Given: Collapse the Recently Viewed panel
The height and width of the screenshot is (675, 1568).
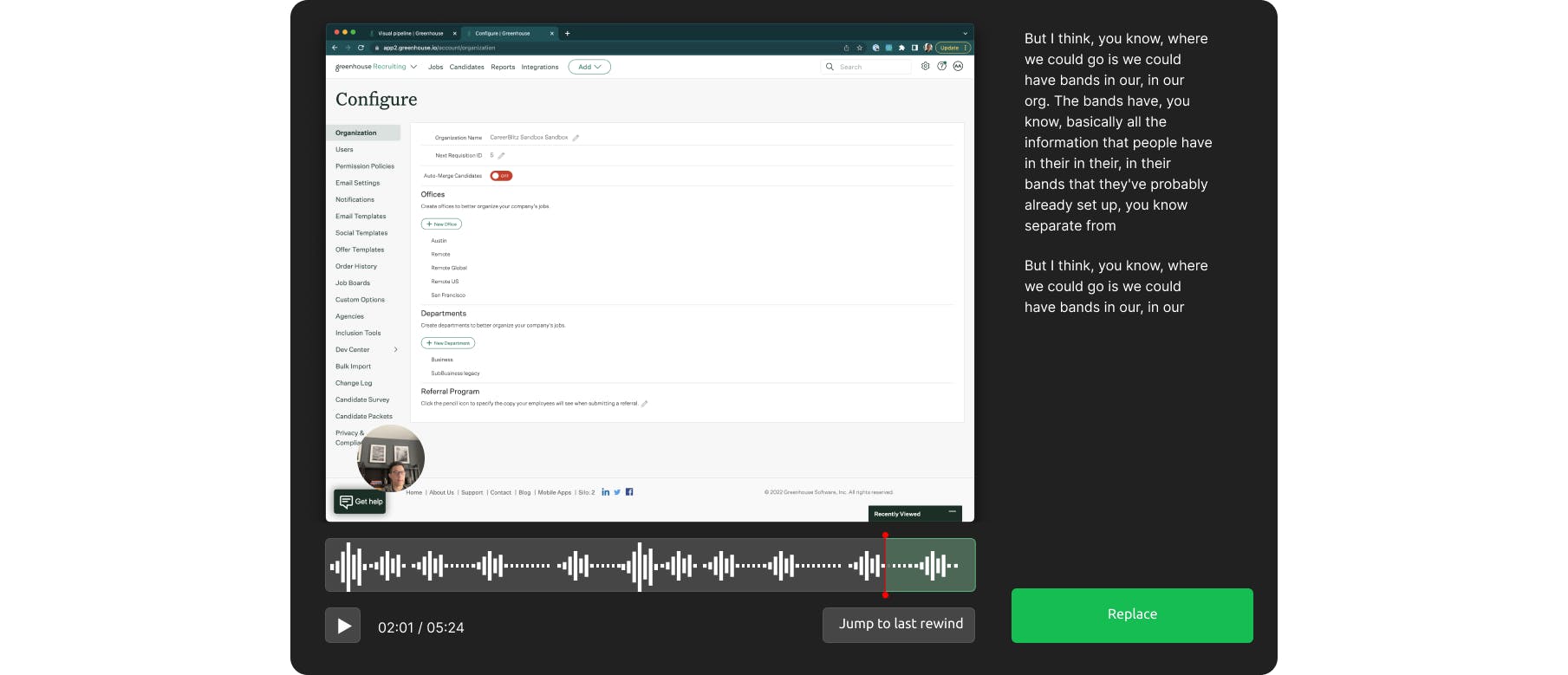Looking at the screenshot, I should 952,512.
